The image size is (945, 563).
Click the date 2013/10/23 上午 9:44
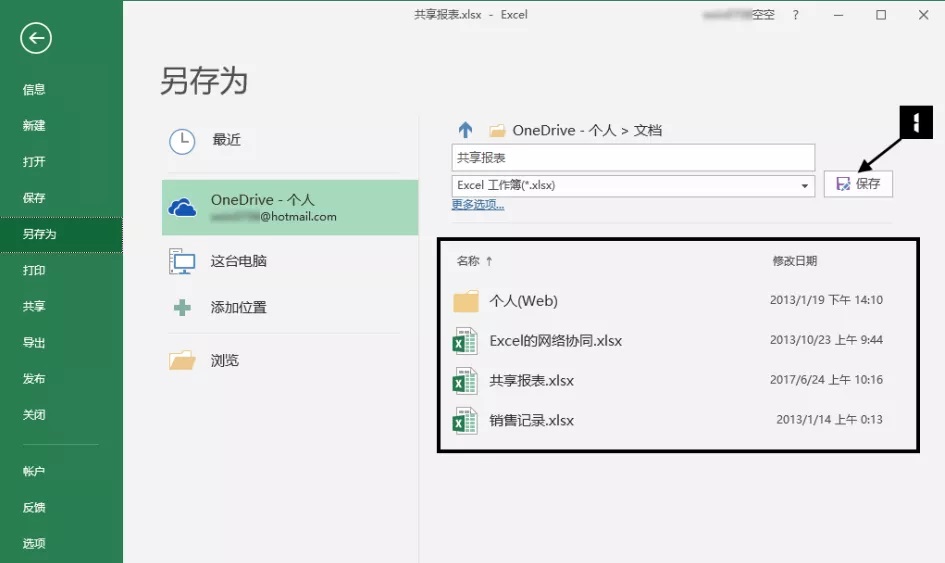point(826,339)
